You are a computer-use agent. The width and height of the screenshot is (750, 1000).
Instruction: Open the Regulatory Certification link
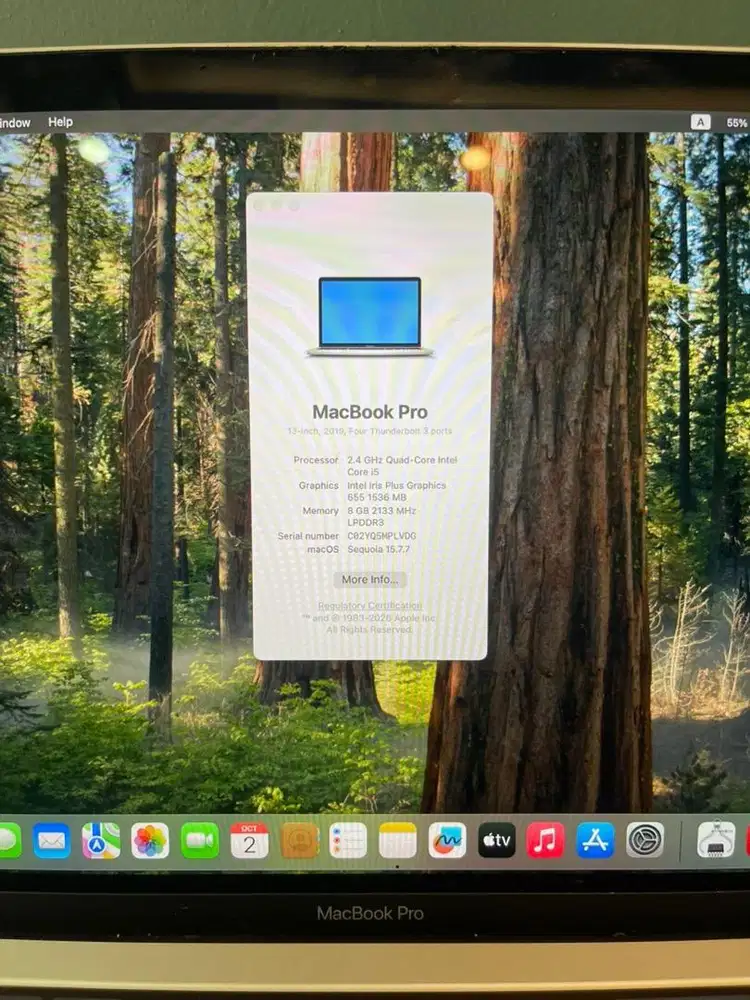point(370,605)
